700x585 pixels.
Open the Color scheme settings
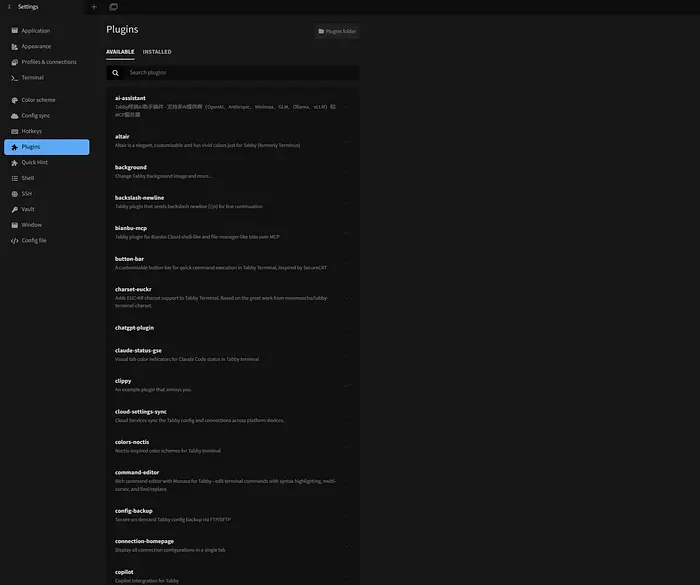pos(46,100)
